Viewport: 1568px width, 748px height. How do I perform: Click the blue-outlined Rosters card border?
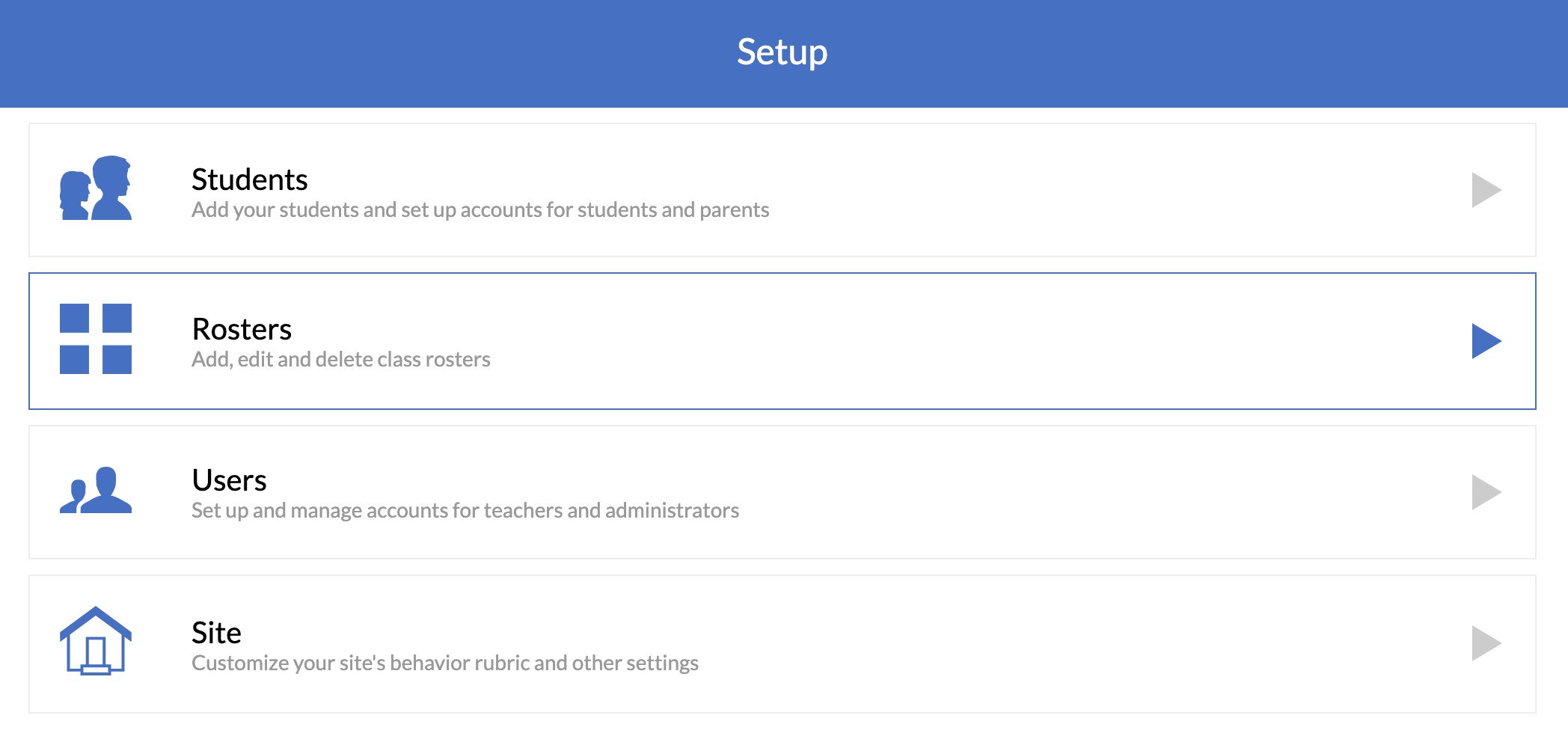pyautogui.click(x=783, y=274)
